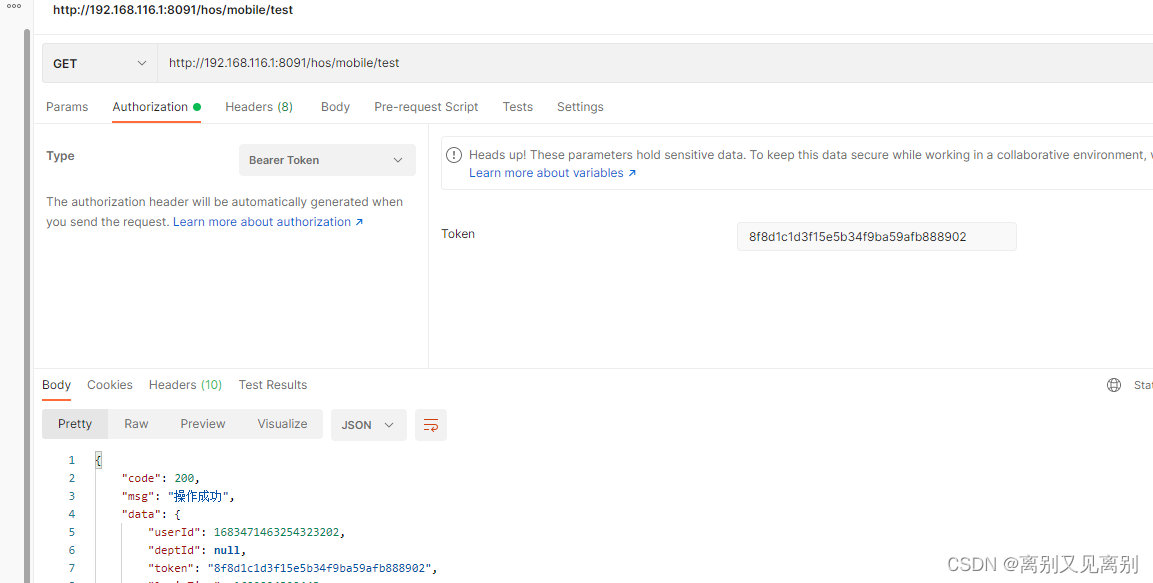Click the request title URL at the top
Screen dimensions: 1153x583
(173, 10)
